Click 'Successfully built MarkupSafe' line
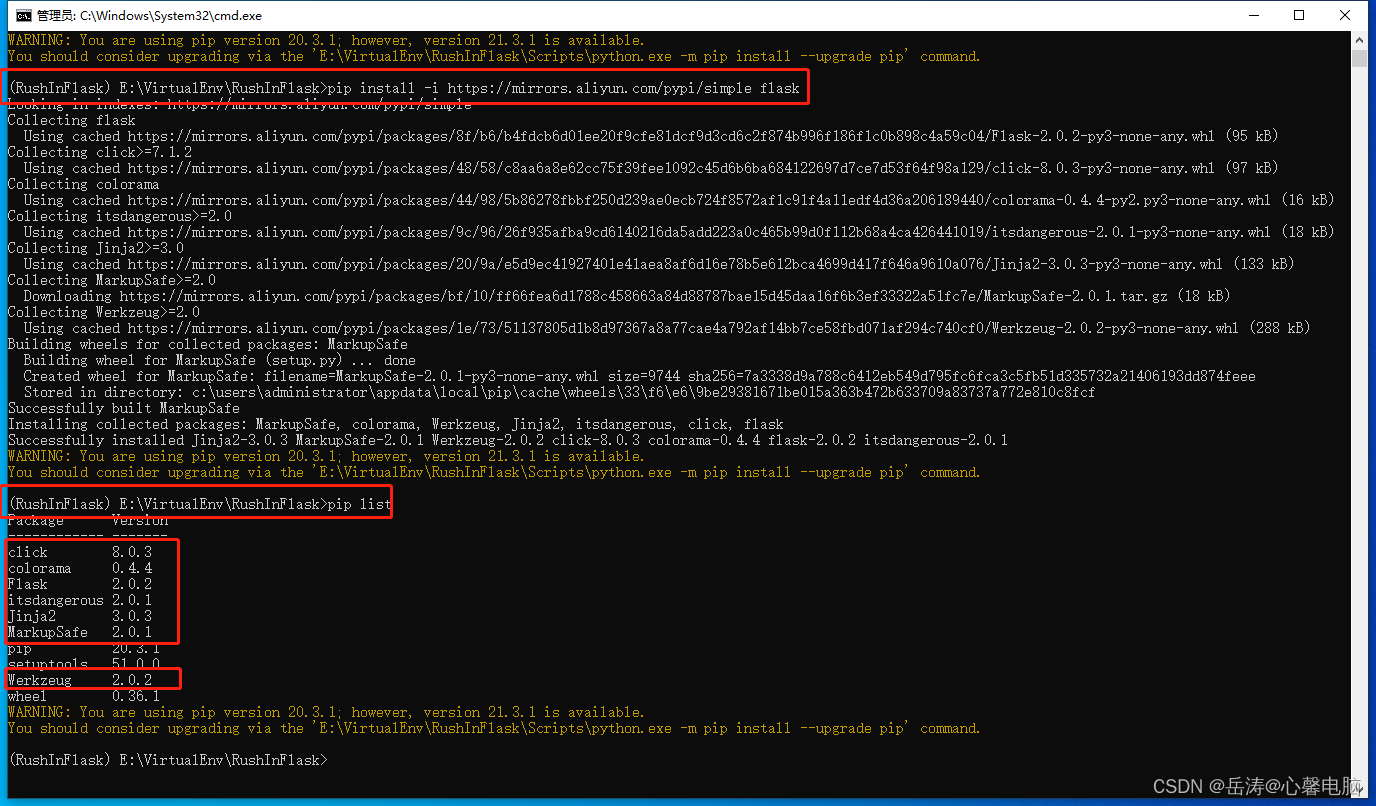Image resolution: width=1376 pixels, height=806 pixels. point(124,408)
